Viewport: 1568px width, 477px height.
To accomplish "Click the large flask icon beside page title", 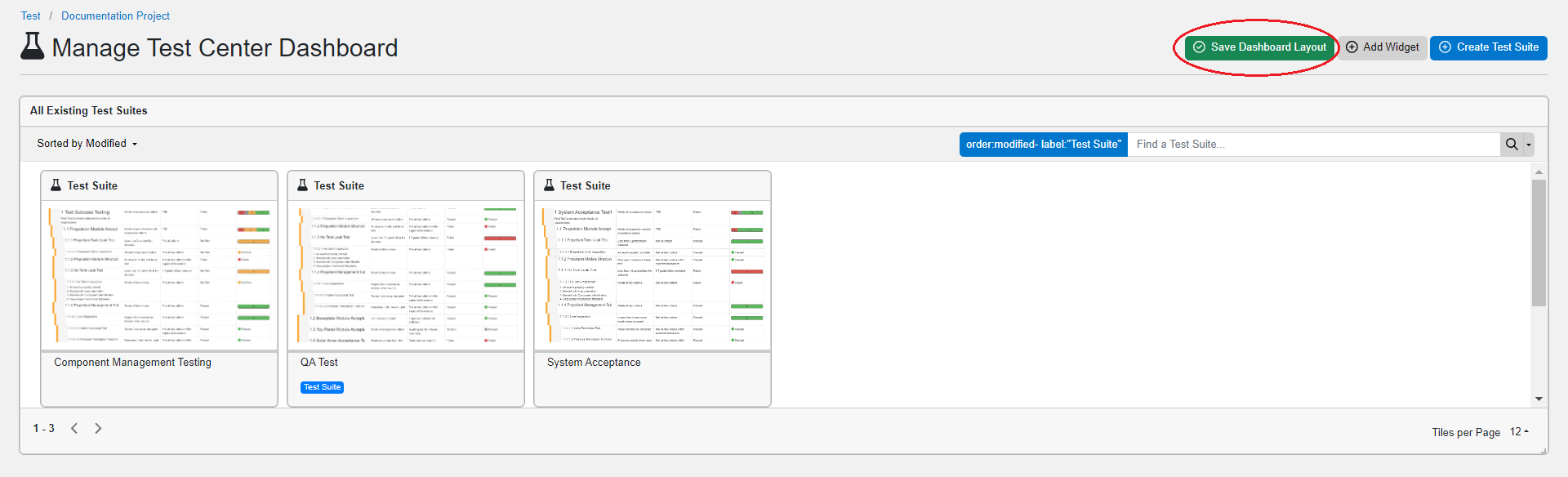I will pos(33,47).
